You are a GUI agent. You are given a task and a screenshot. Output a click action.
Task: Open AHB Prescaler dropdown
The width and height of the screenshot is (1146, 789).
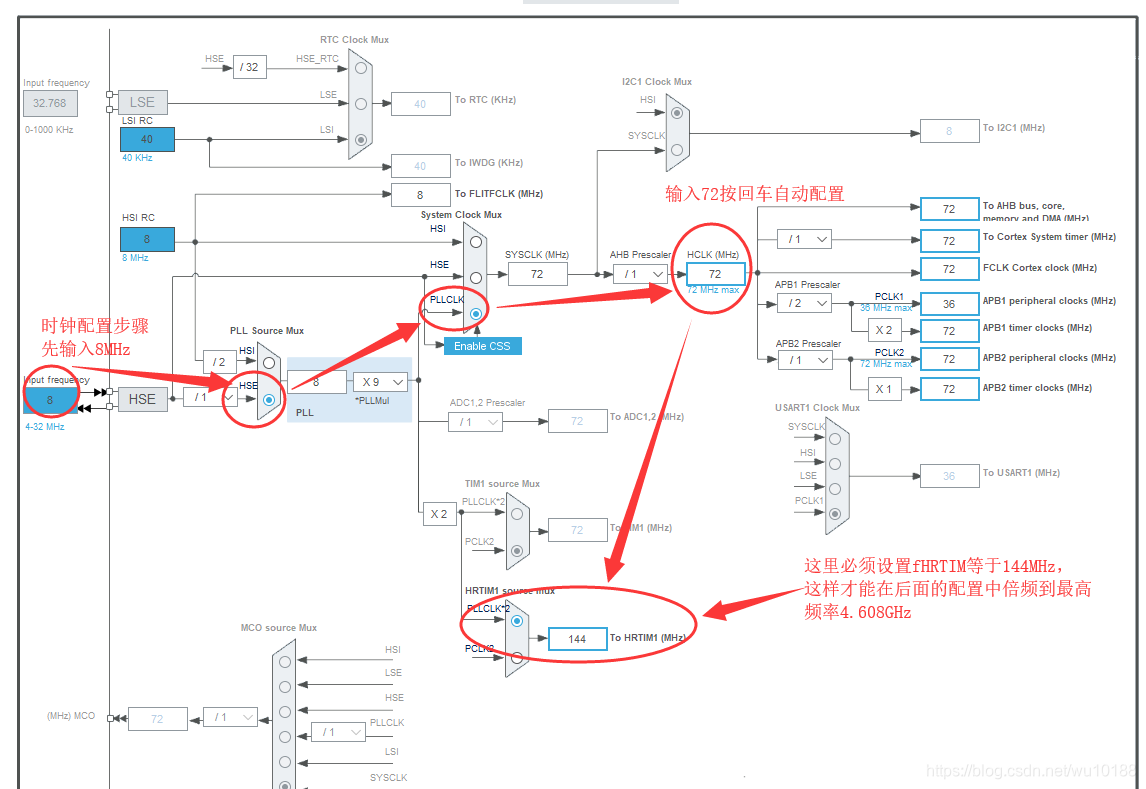tap(640, 274)
